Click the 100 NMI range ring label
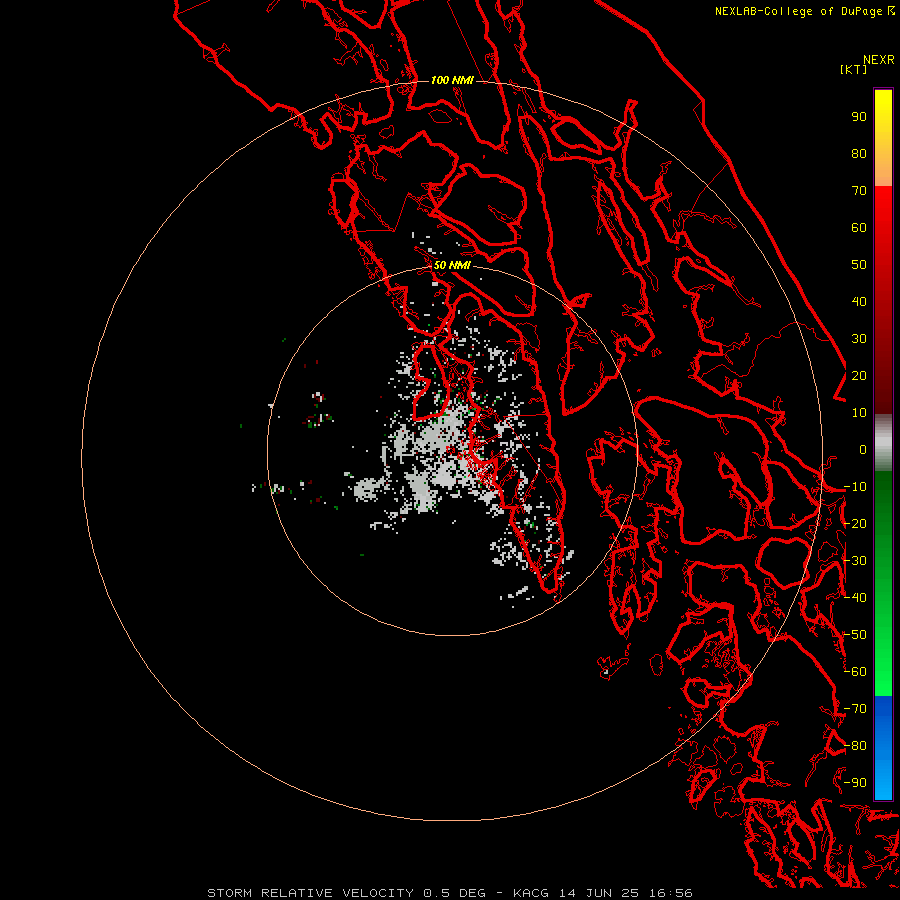Image resolution: width=900 pixels, height=900 pixels. (452, 80)
